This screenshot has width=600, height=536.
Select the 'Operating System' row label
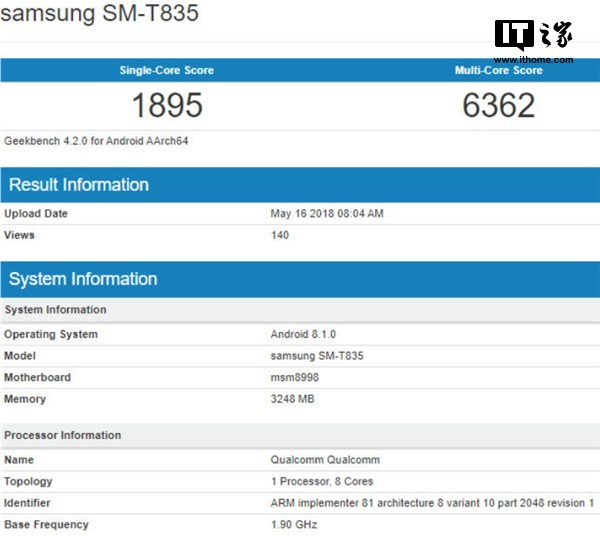click(x=51, y=334)
